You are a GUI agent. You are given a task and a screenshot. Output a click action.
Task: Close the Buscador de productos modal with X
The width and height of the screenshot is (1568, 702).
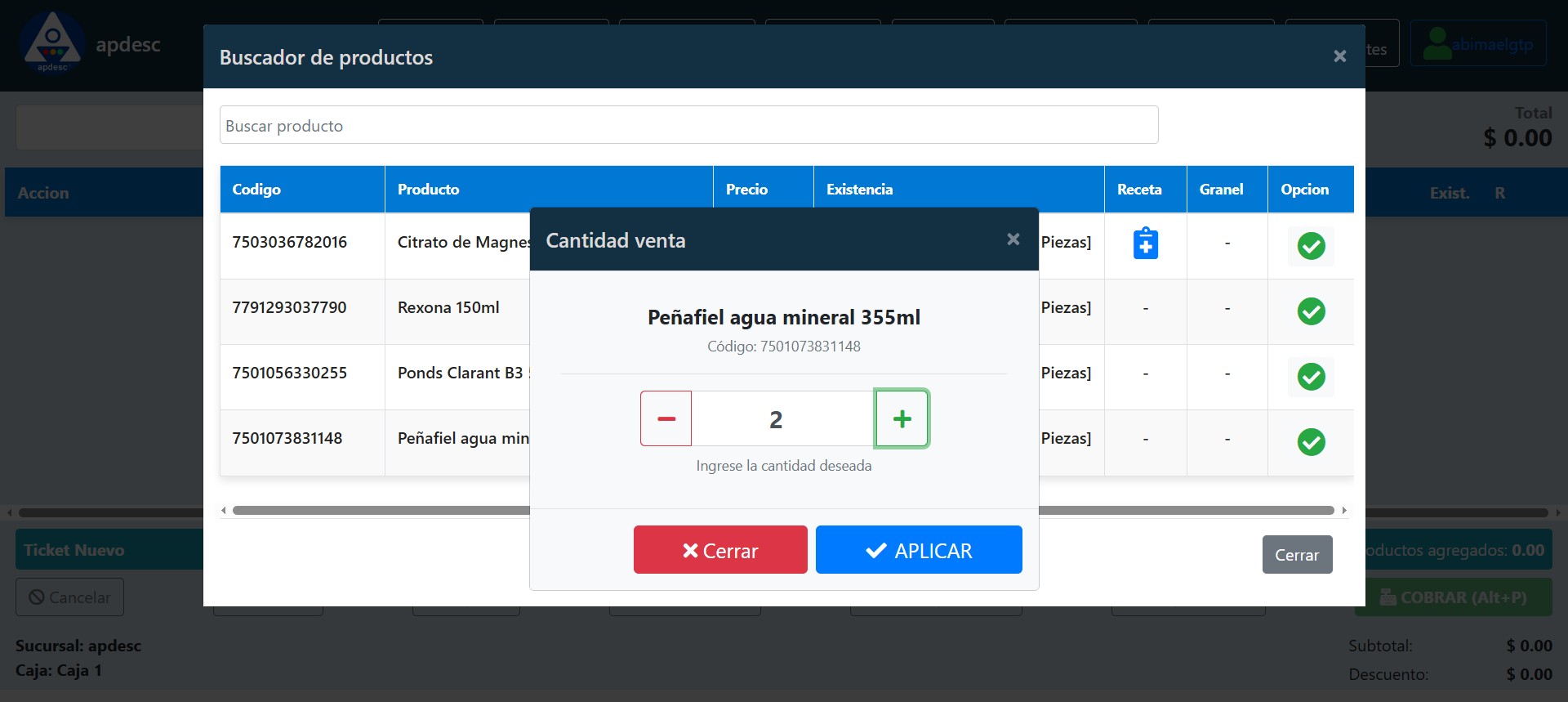[1339, 56]
